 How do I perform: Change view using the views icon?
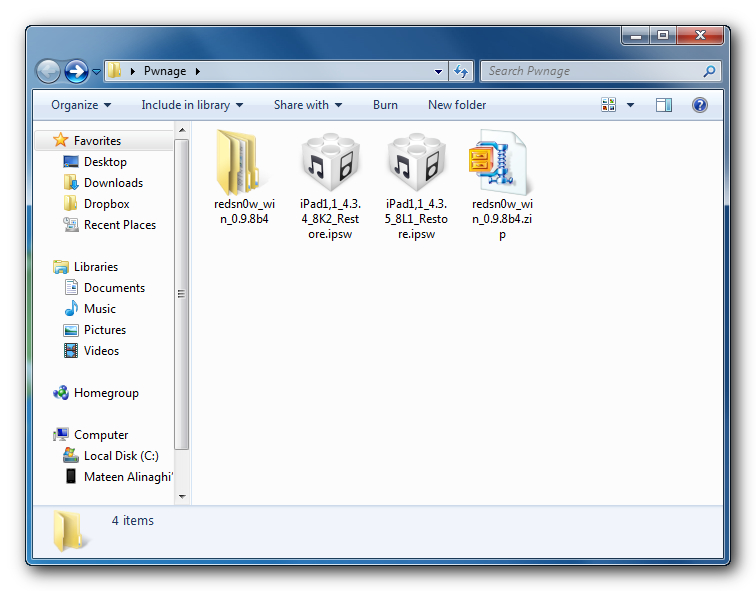coord(609,105)
